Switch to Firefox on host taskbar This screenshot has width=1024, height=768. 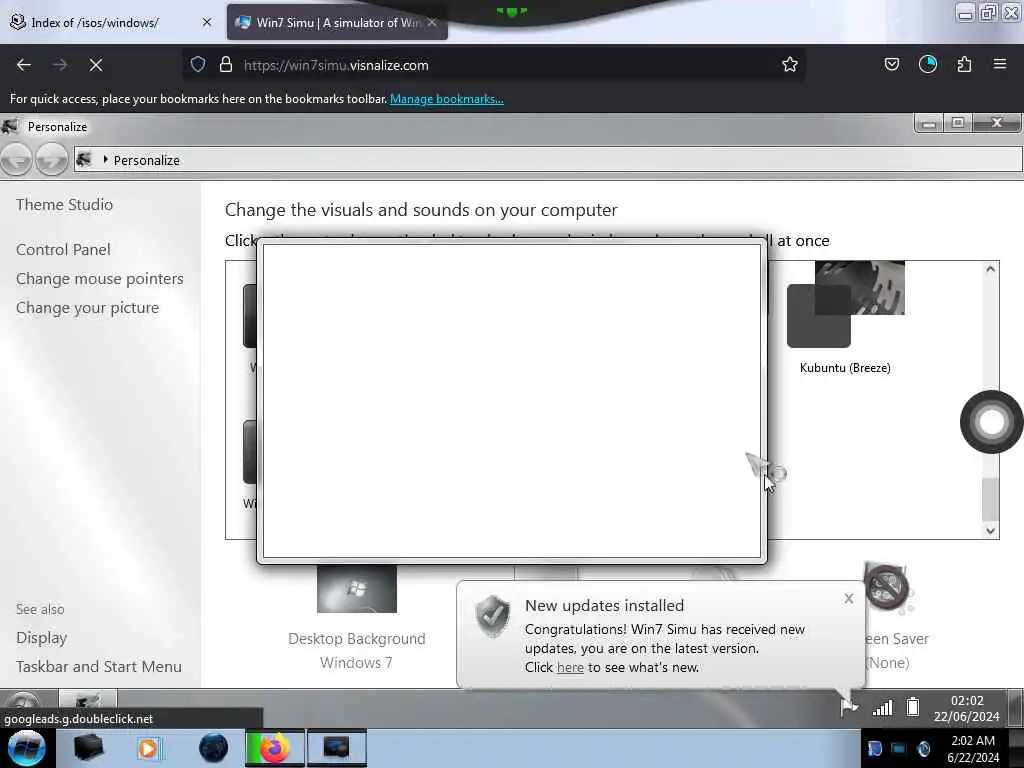tap(274, 748)
